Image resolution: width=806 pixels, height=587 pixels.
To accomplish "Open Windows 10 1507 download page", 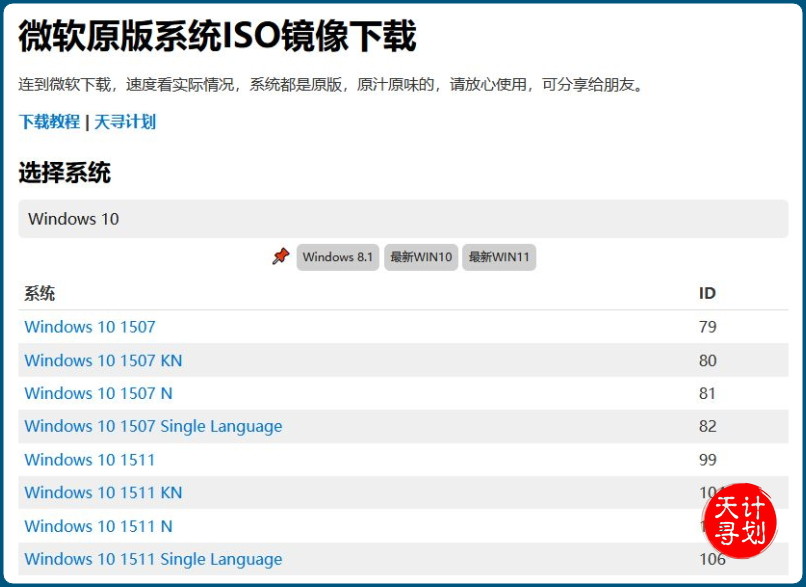I will (x=90, y=327).
